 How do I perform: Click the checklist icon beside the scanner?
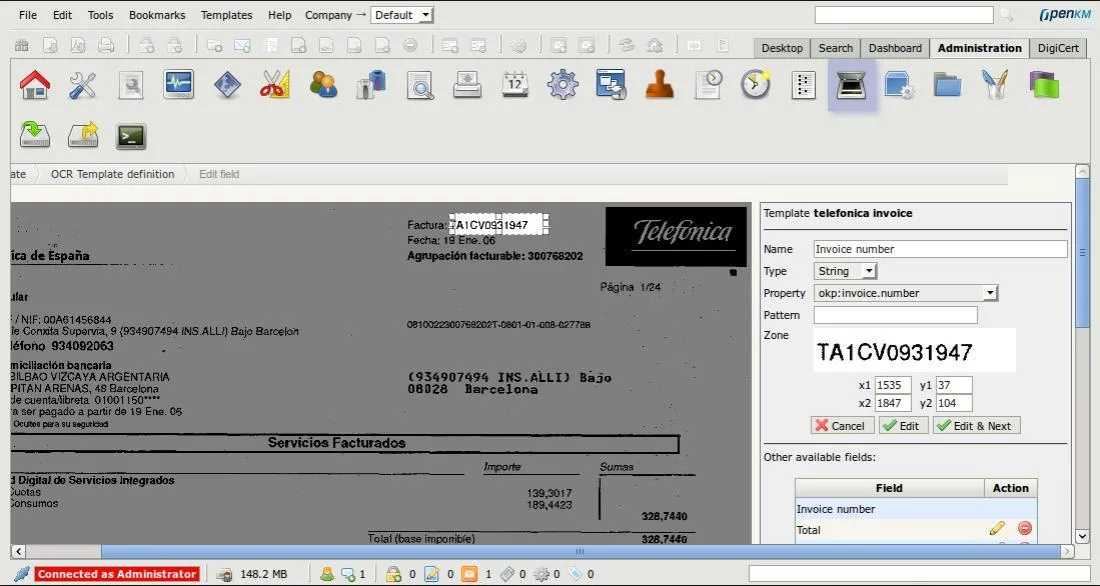(x=803, y=85)
